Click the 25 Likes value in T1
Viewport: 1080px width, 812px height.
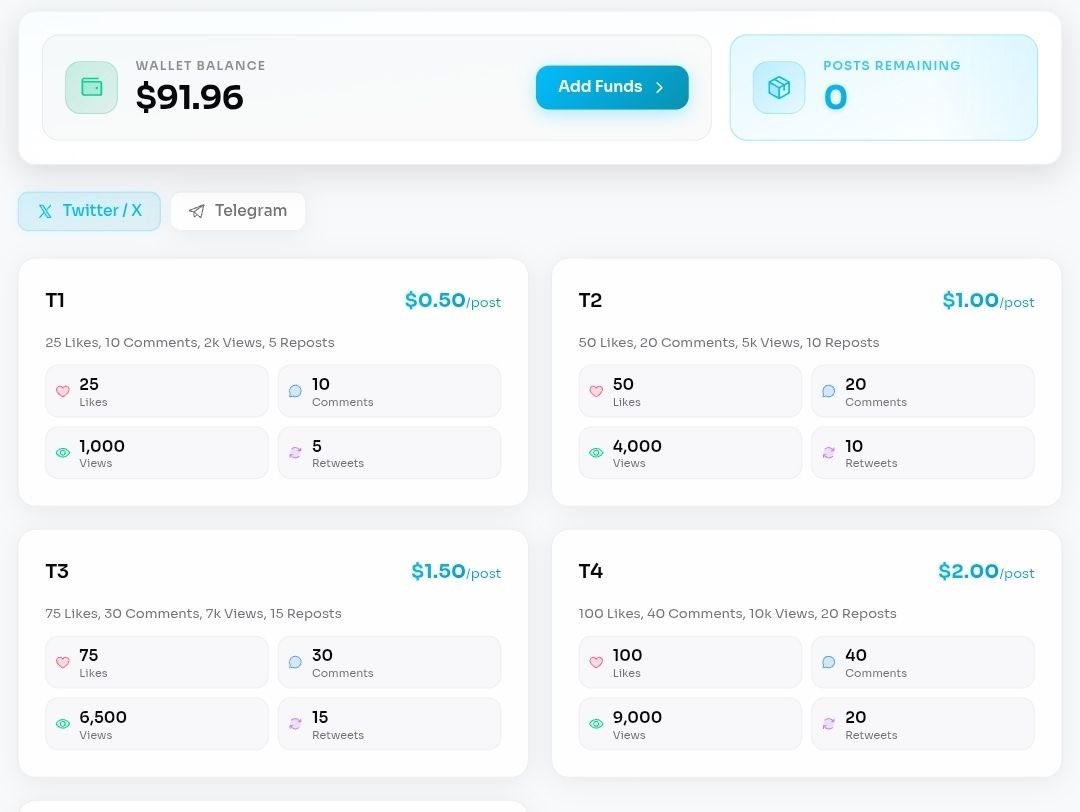[89, 384]
